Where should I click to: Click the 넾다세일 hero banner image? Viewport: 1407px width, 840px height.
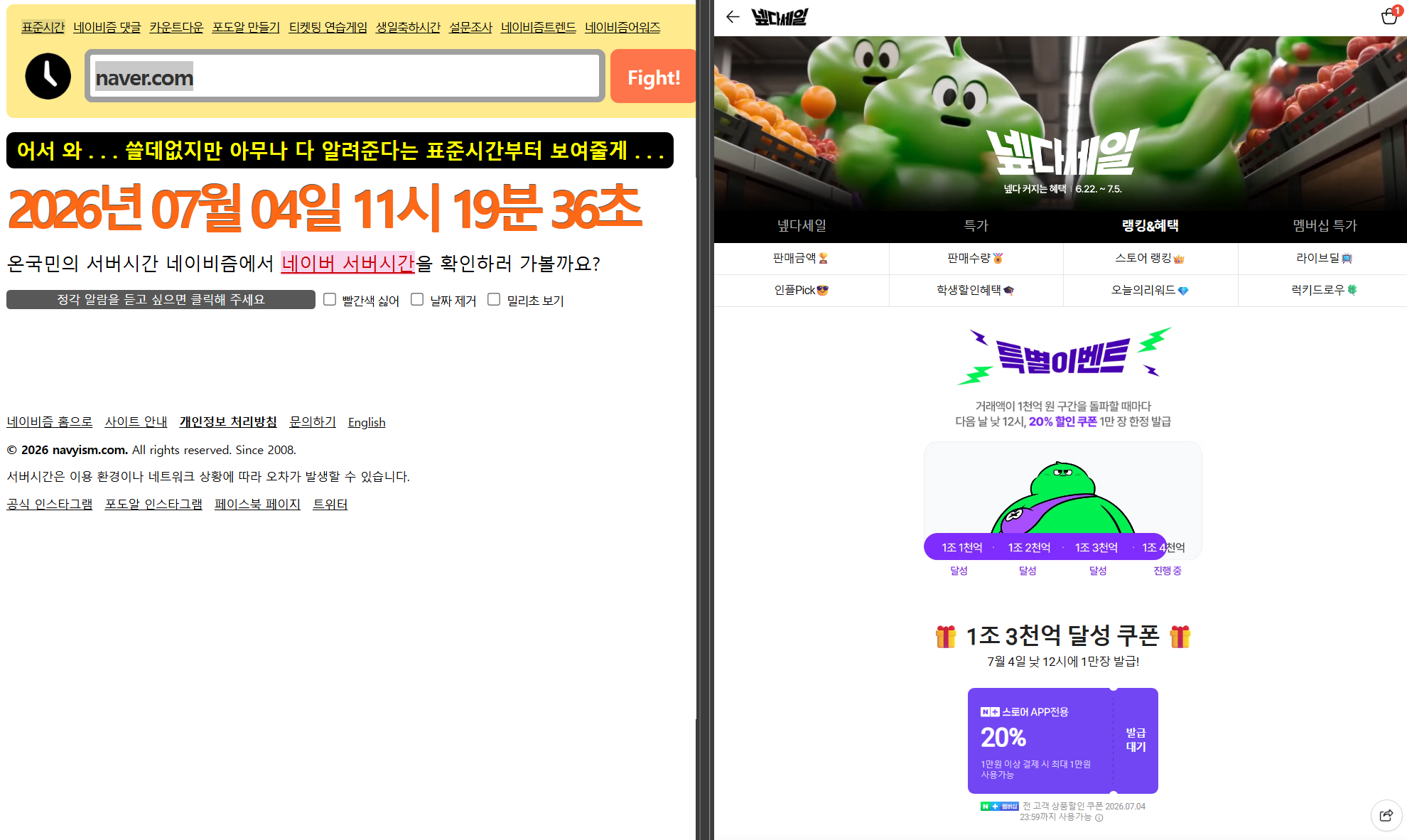click(x=1060, y=123)
